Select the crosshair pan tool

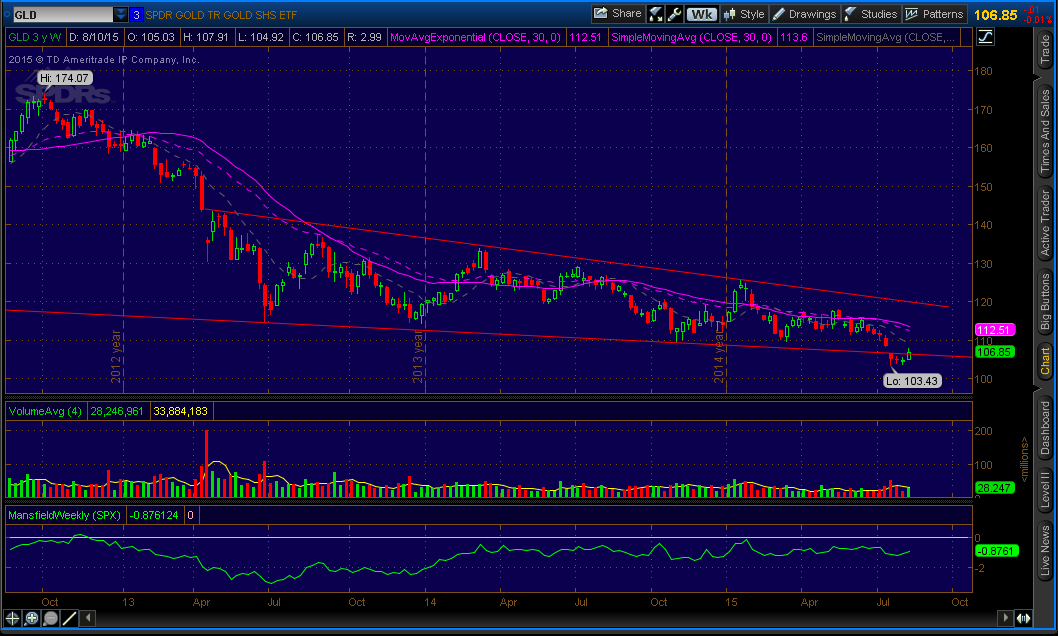pyautogui.click(x=13, y=619)
